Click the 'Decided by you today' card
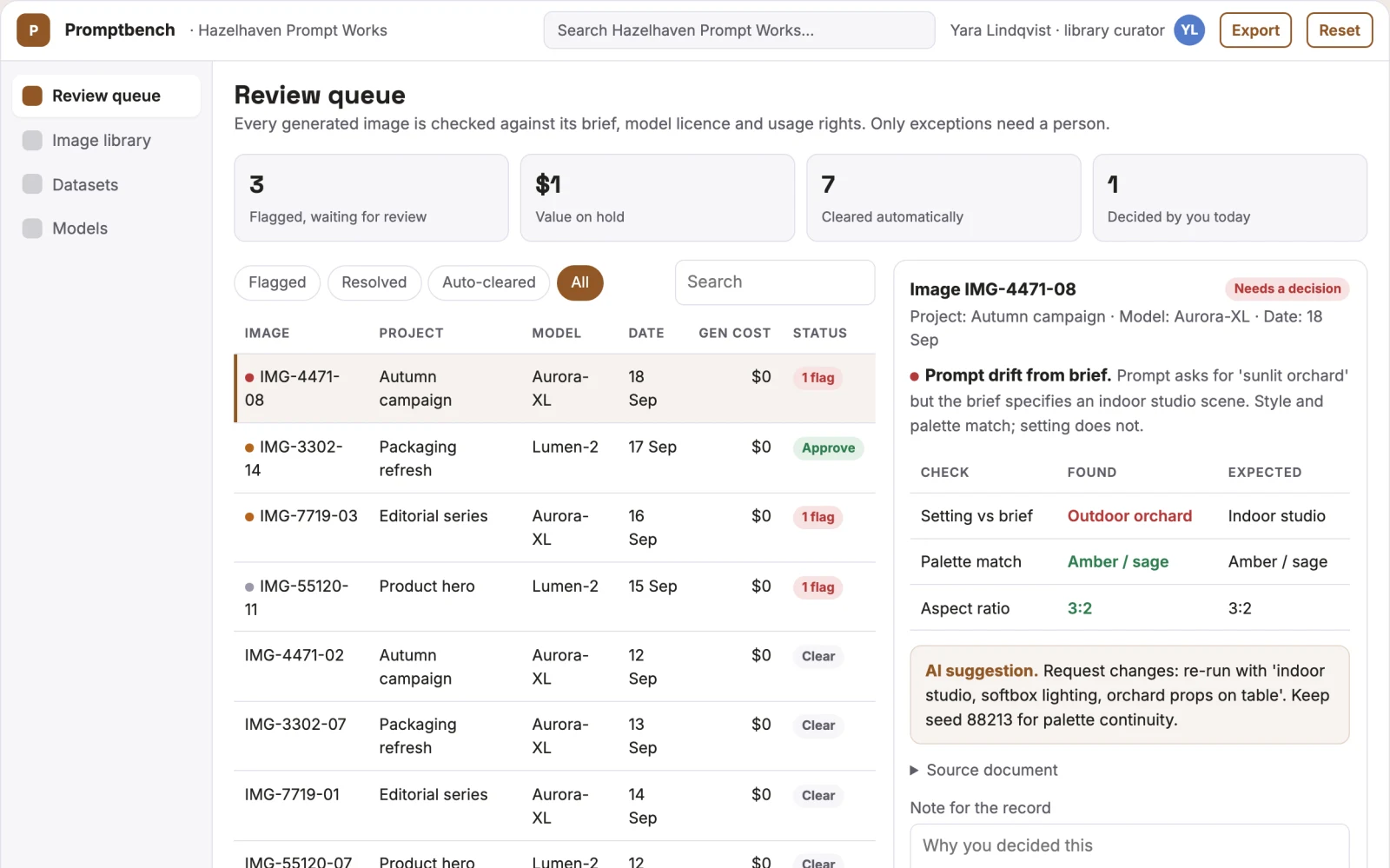 1229,198
